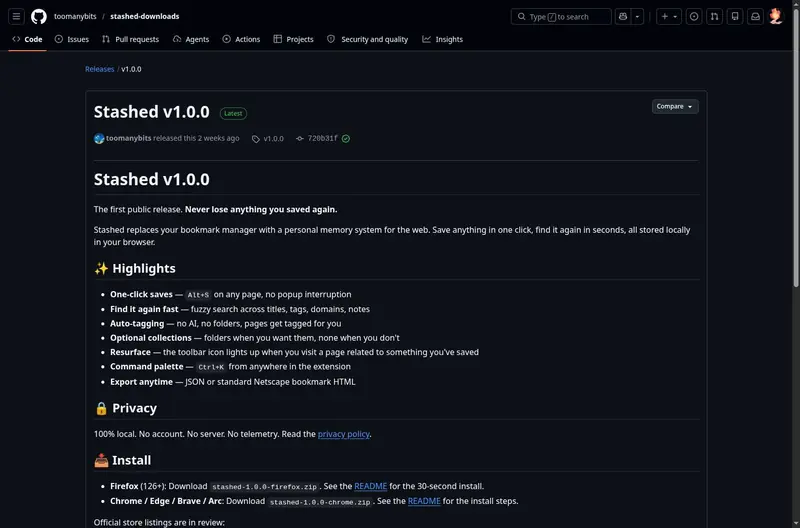Open the hamburger navigation menu
This screenshot has height=528, width=800.
coord(16,16)
